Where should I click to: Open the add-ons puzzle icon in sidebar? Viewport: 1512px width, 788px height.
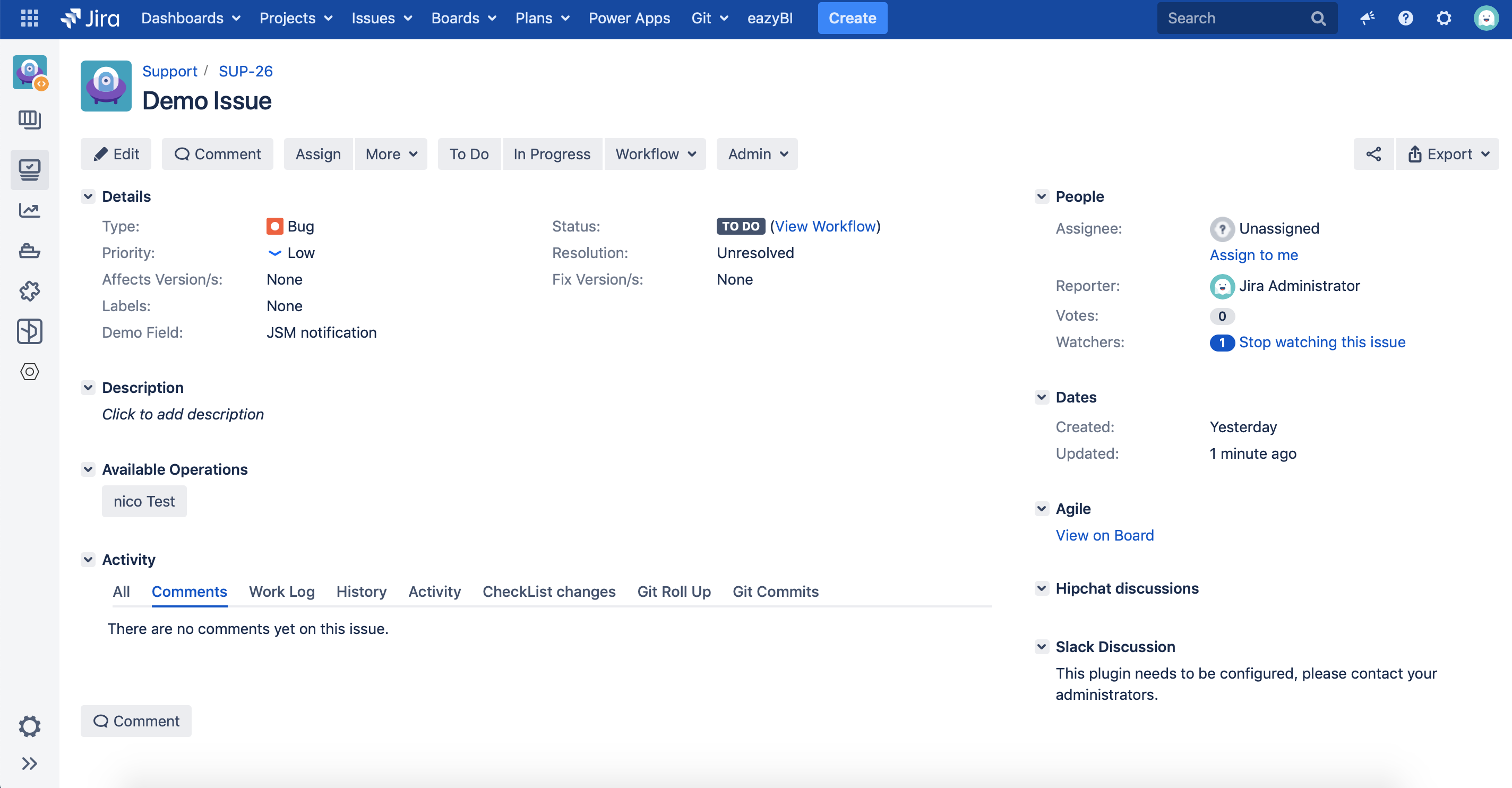tap(29, 290)
